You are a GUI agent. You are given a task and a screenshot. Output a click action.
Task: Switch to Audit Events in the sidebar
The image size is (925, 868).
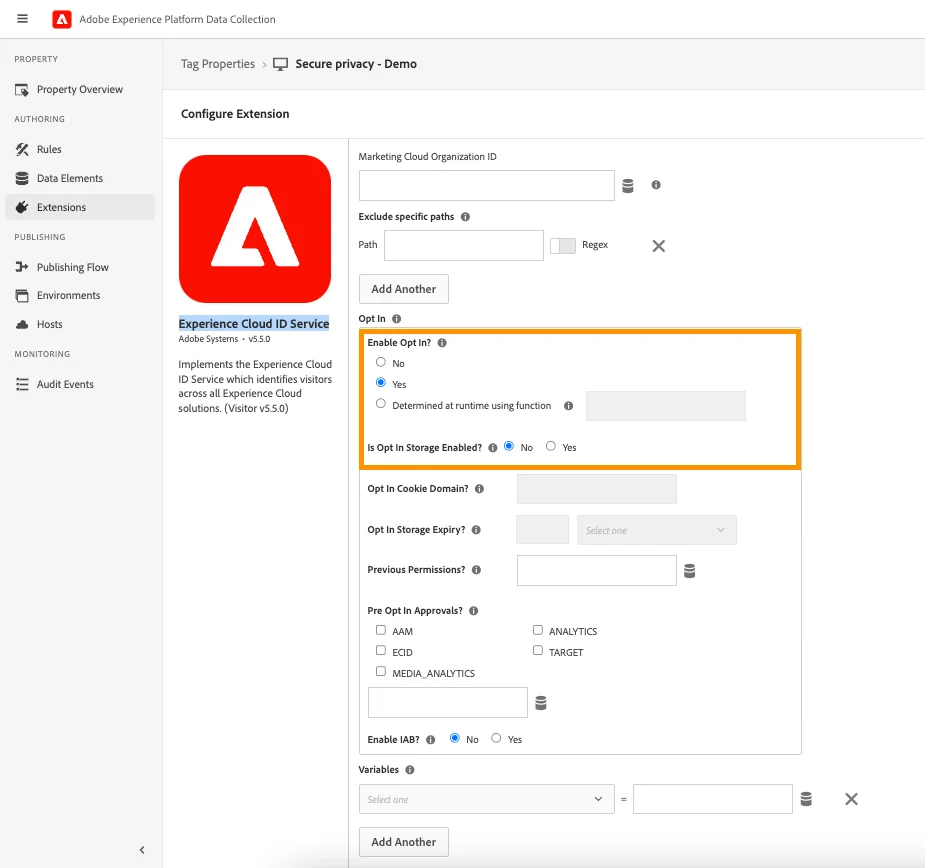pyautogui.click(x=64, y=383)
